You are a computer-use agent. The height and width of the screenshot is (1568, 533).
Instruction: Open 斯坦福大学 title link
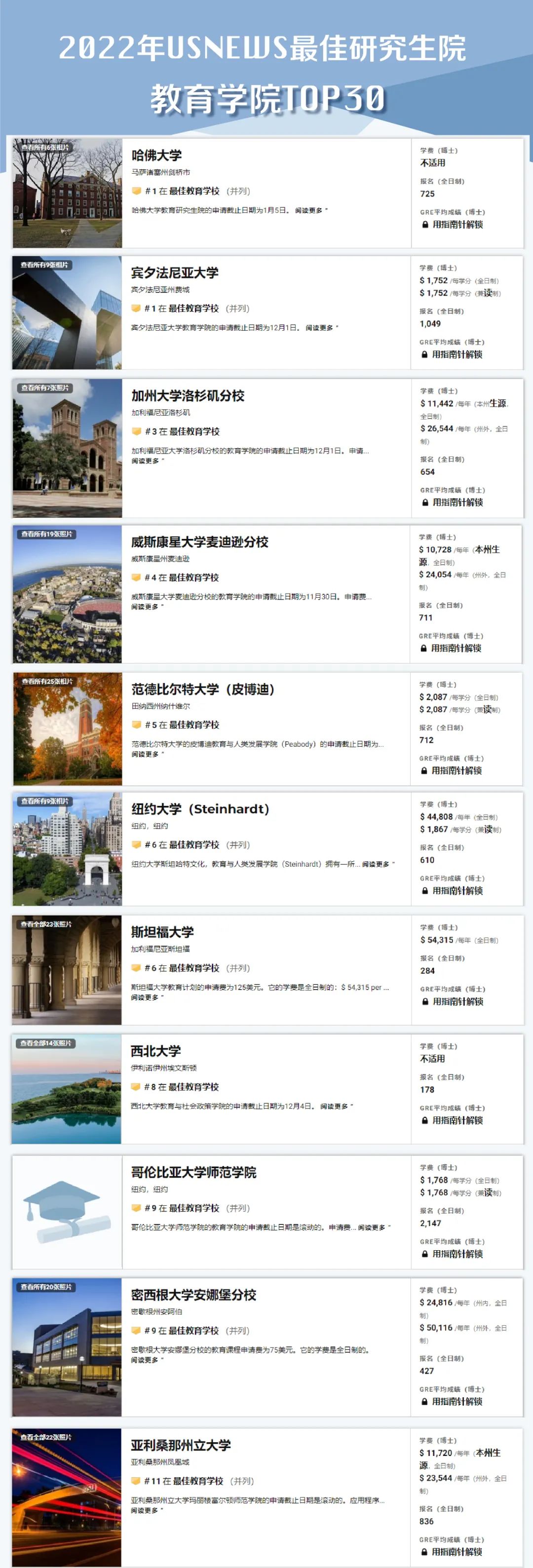tap(162, 932)
